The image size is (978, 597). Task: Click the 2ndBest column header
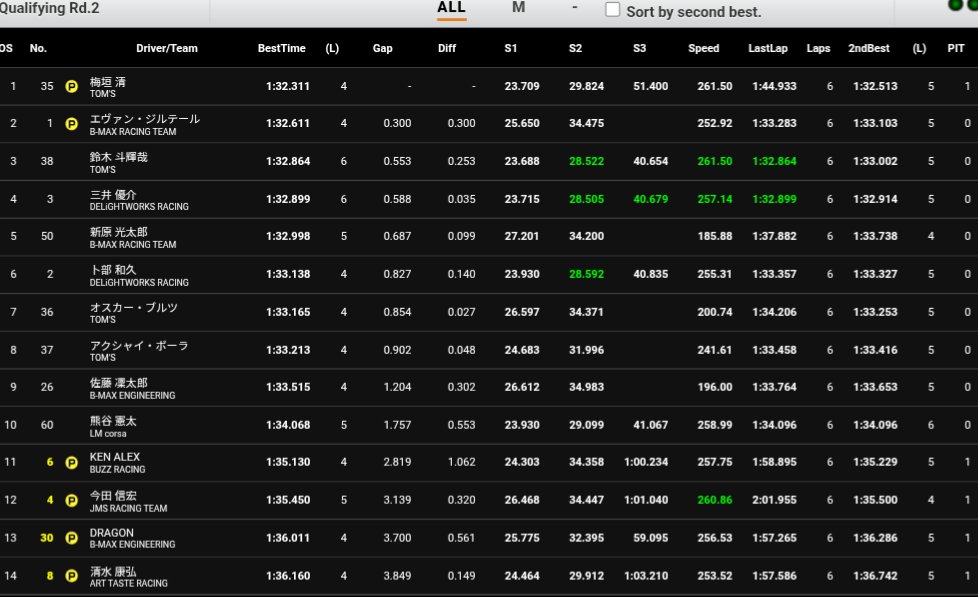(x=869, y=48)
